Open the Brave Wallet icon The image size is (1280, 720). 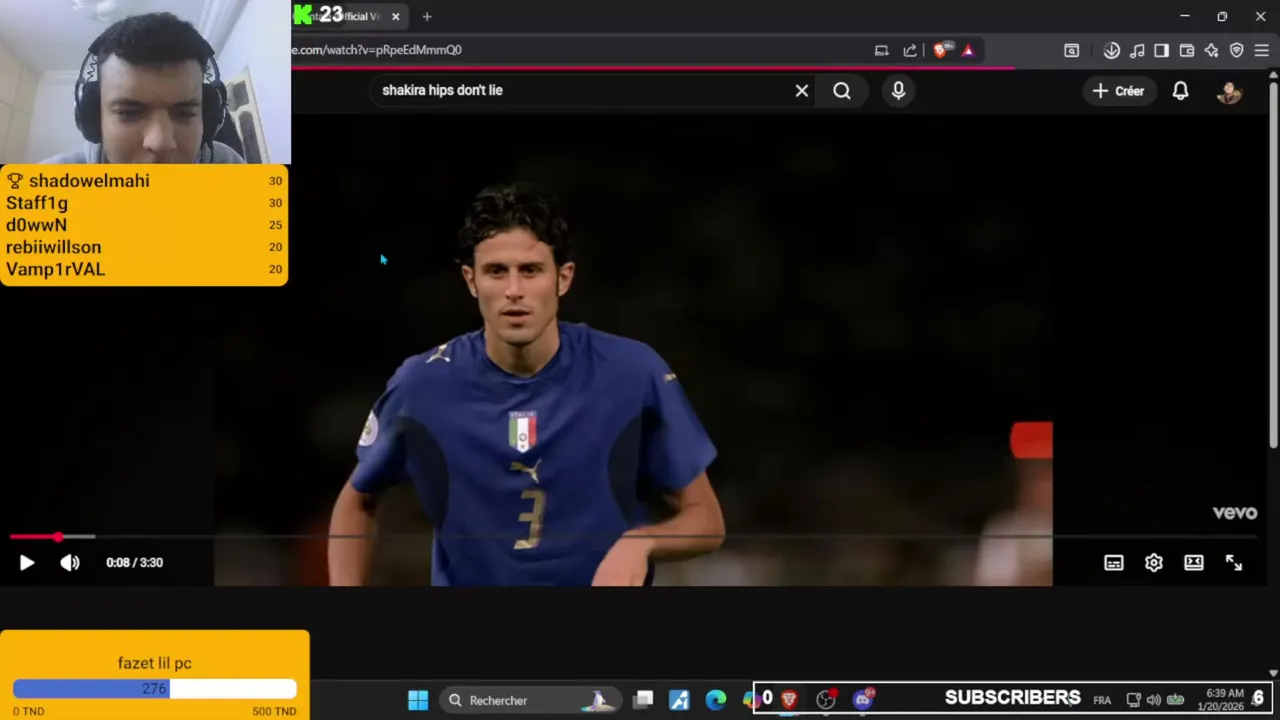tap(1187, 50)
